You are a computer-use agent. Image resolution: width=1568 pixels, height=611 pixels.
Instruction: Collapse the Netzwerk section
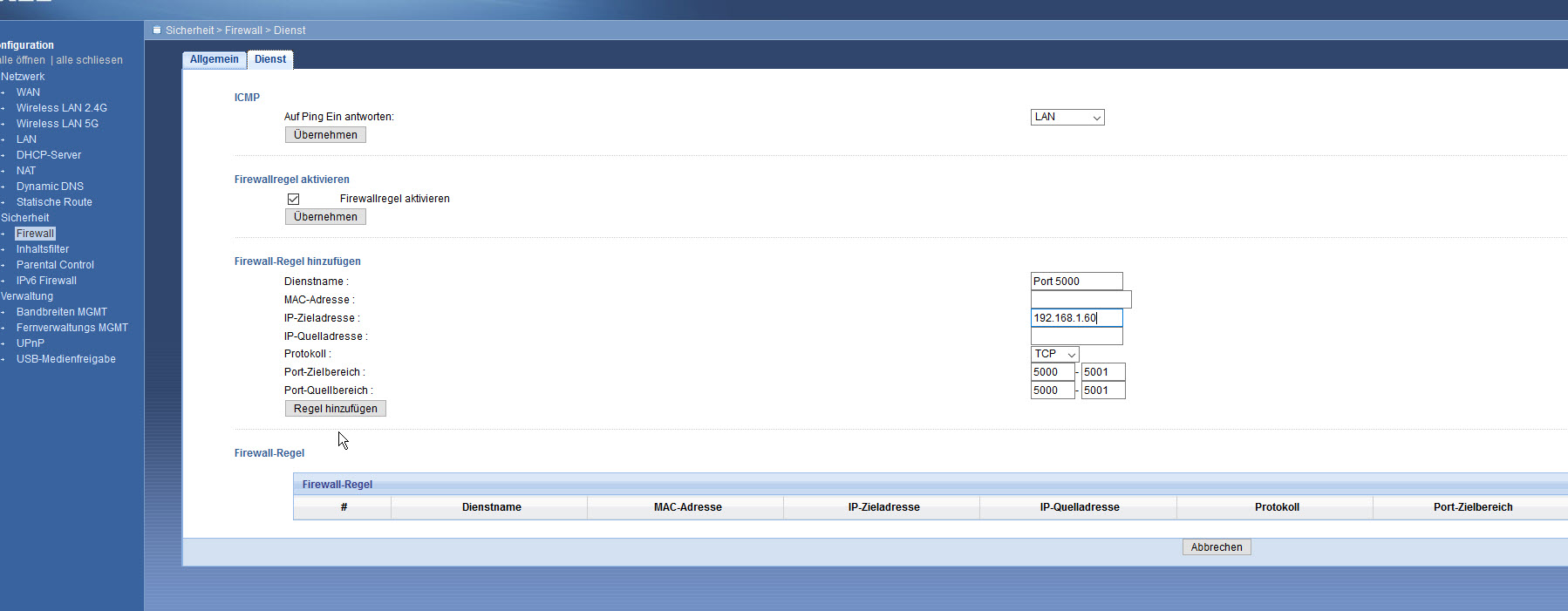pyautogui.click(x=23, y=77)
